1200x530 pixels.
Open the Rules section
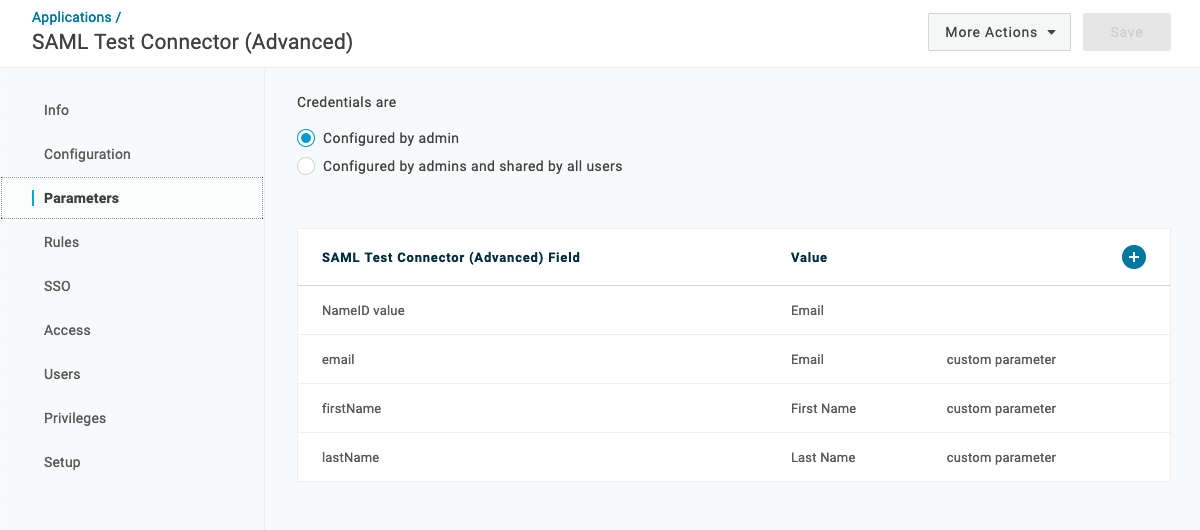click(61, 242)
